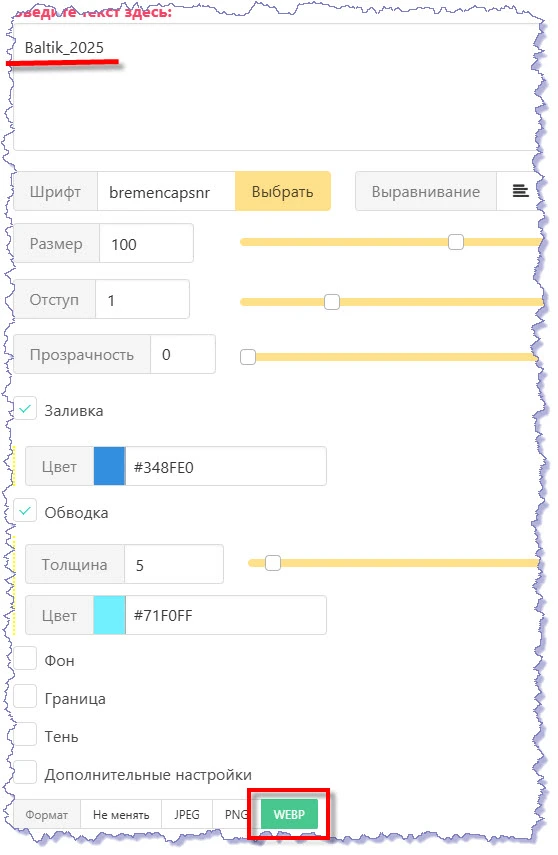Click the Толщина slider handle
Viewport: 558px width, 855px height.
[x=273, y=563]
